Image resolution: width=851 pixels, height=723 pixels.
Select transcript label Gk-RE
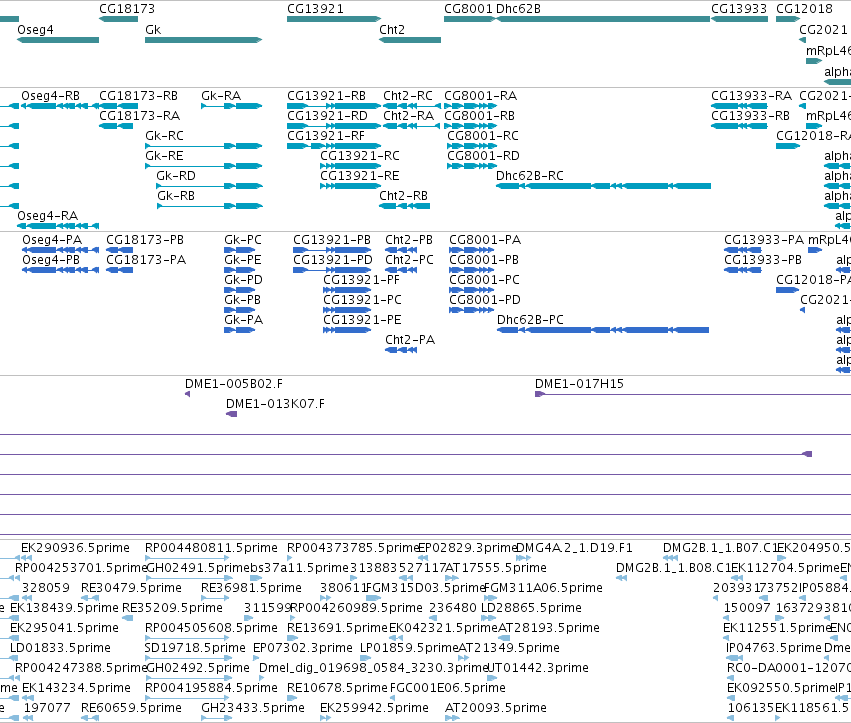tap(164, 156)
